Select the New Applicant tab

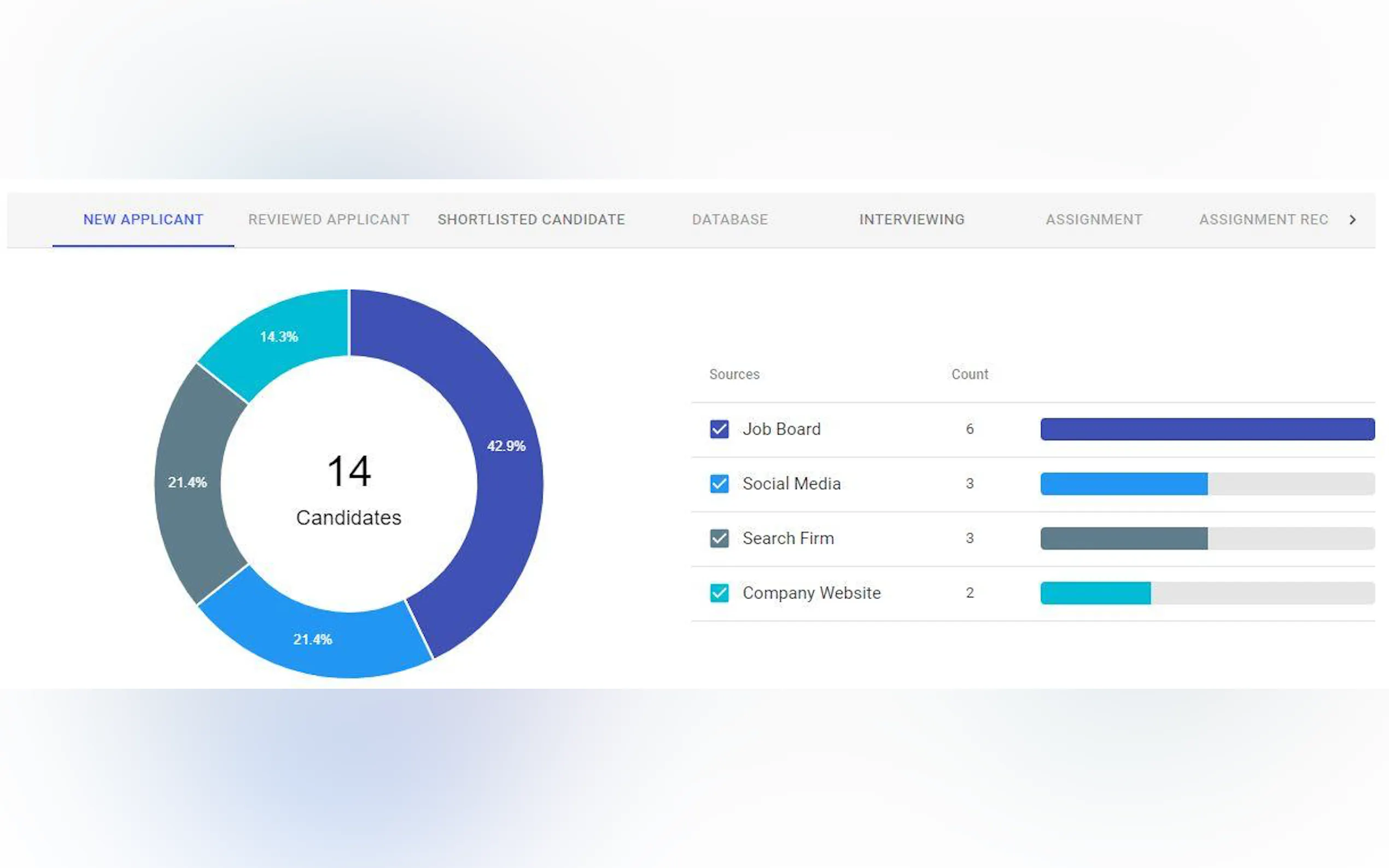coord(143,219)
